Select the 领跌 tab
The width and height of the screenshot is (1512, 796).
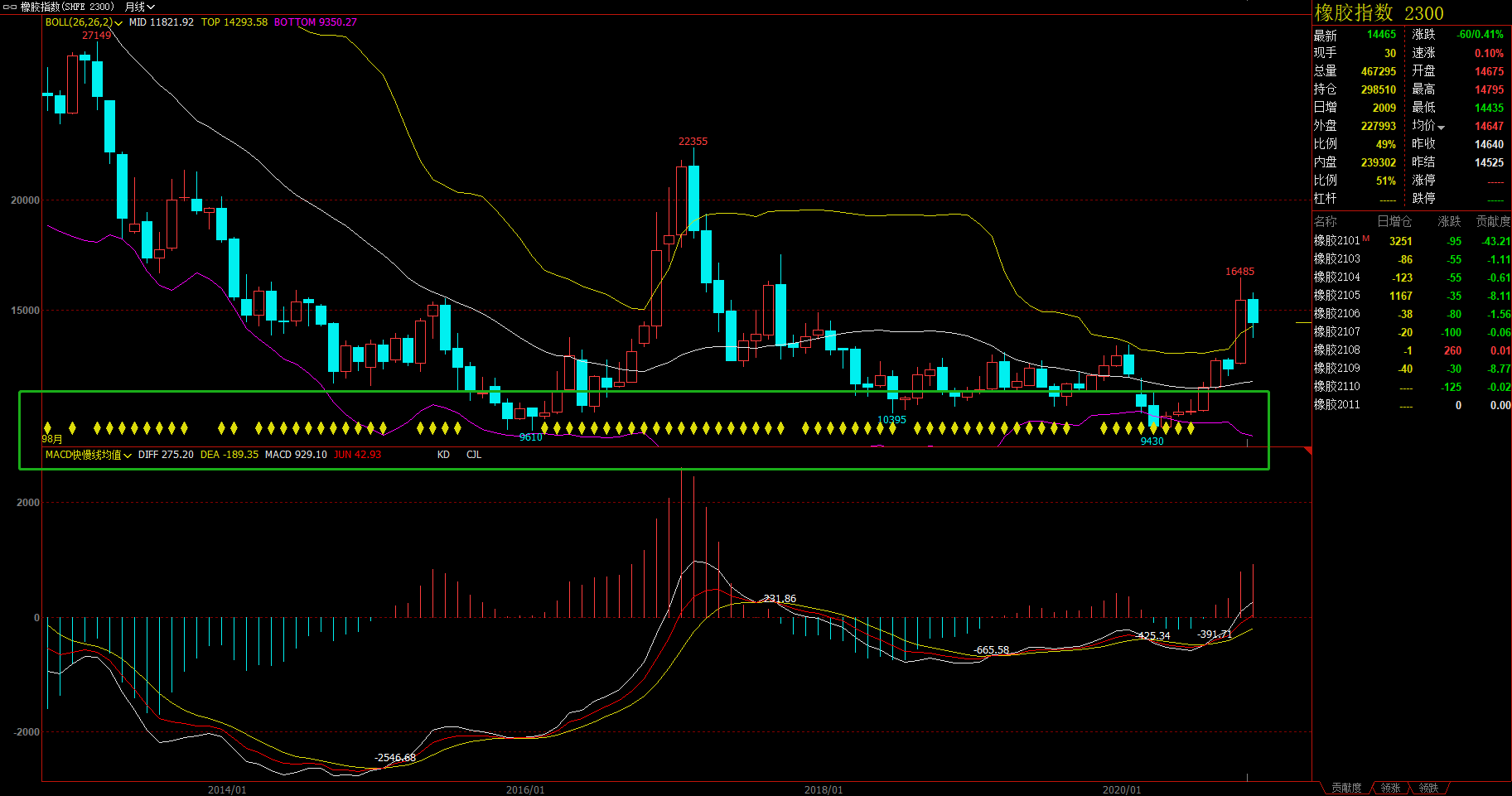(1428, 788)
